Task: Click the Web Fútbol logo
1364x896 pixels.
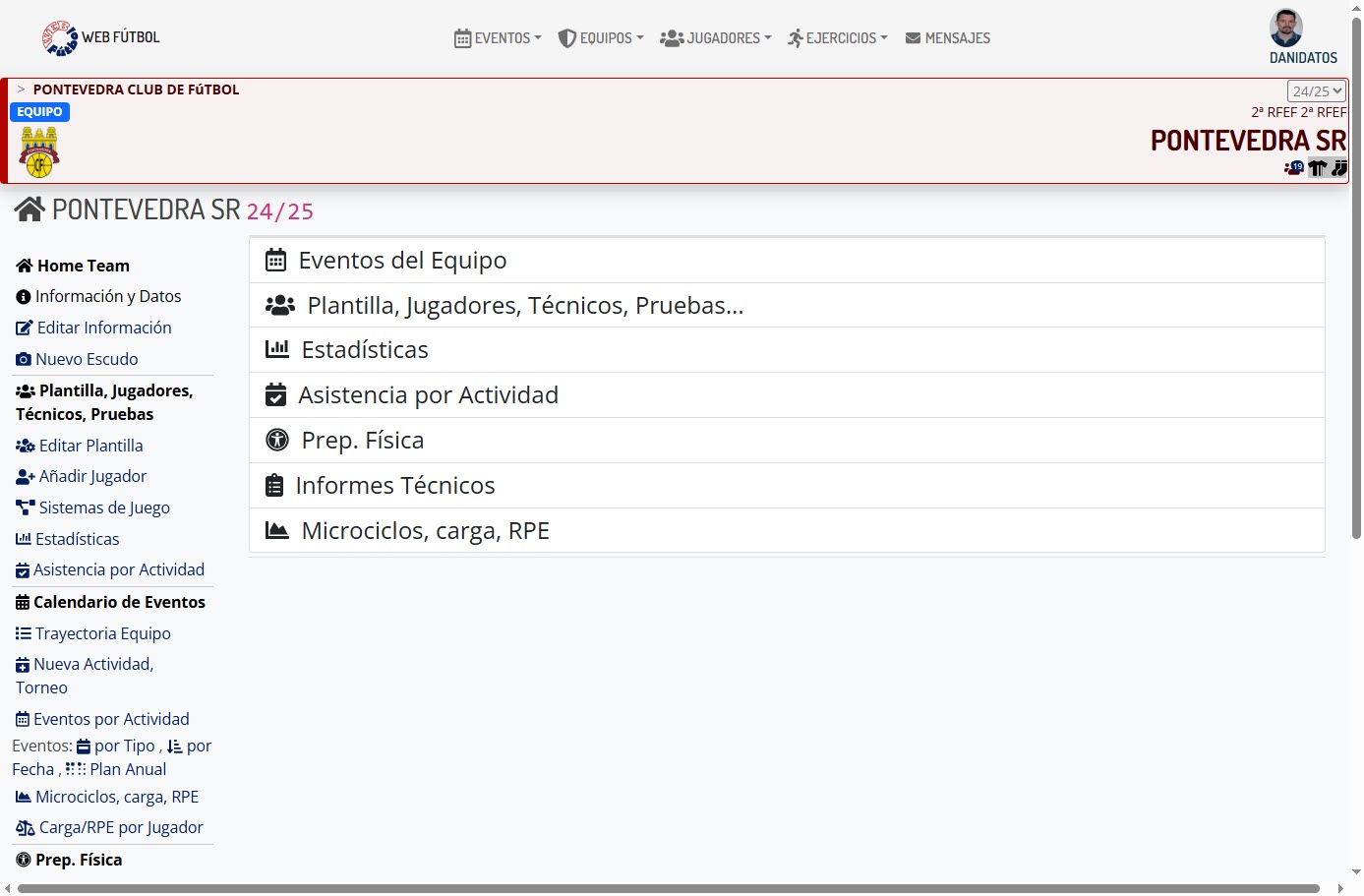Action: [x=60, y=38]
